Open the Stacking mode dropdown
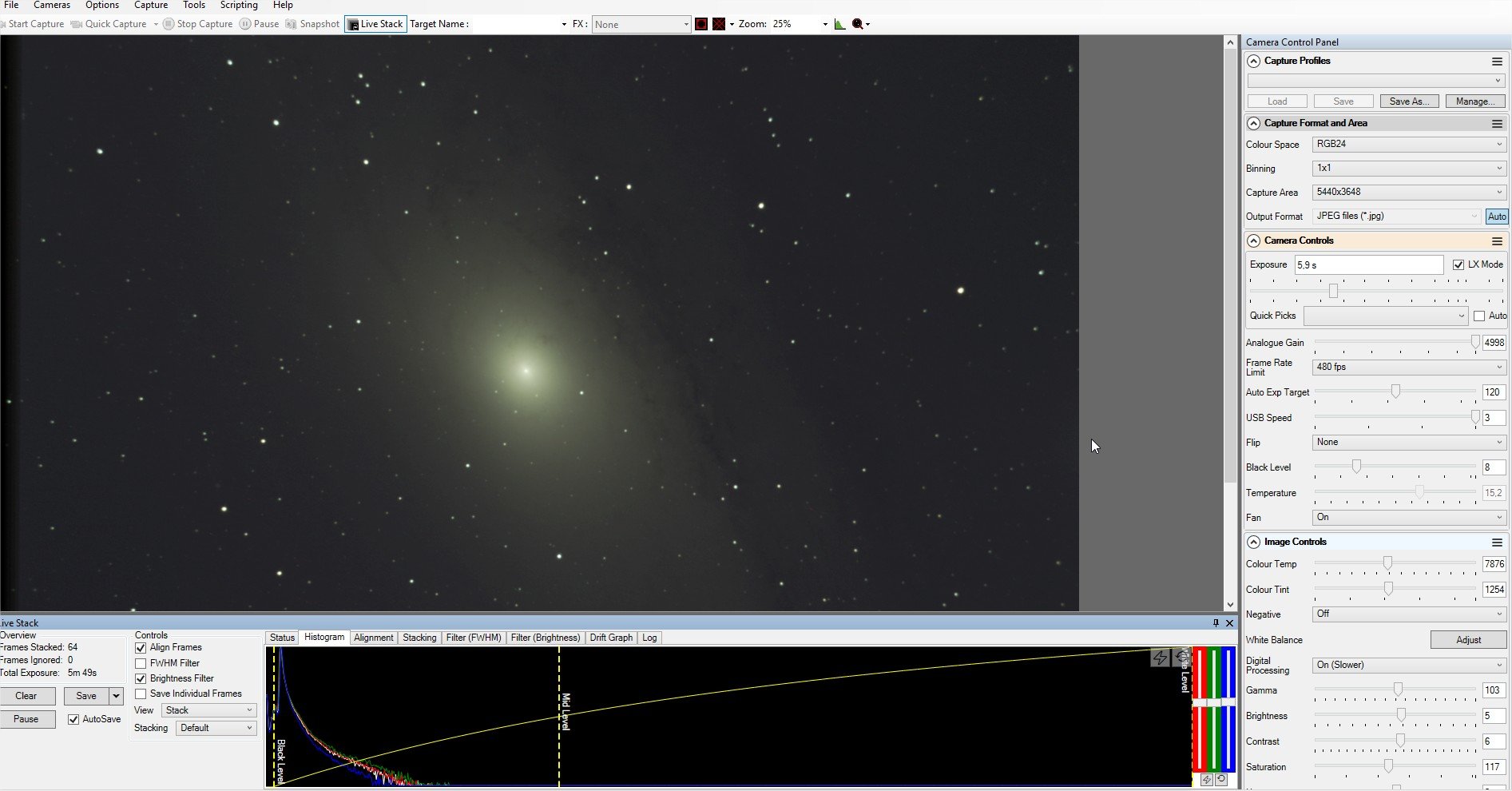The width and height of the screenshot is (1512, 791). (x=216, y=728)
